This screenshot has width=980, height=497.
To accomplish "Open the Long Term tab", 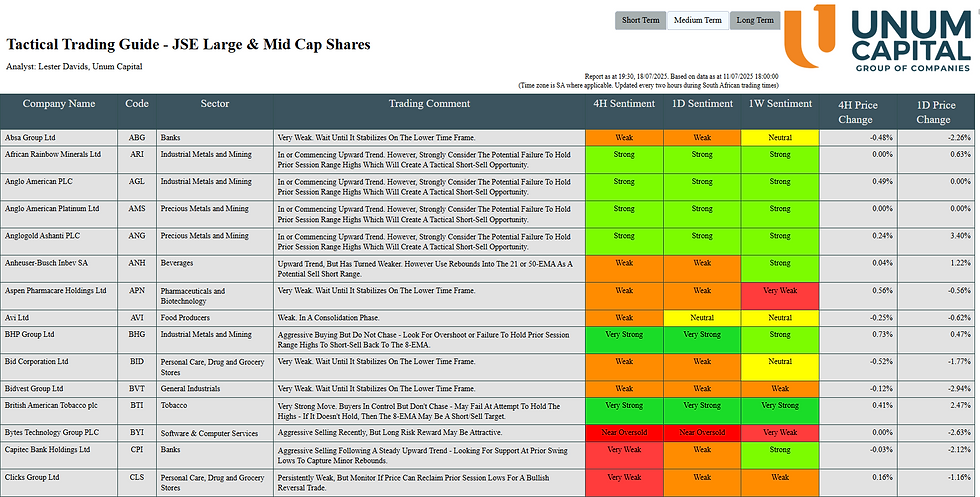I will [x=755, y=20].
